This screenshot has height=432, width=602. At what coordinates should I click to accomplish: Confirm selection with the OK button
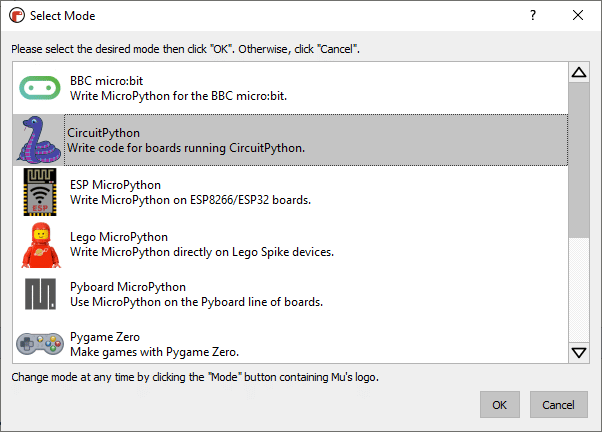pyautogui.click(x=499, y=405)
